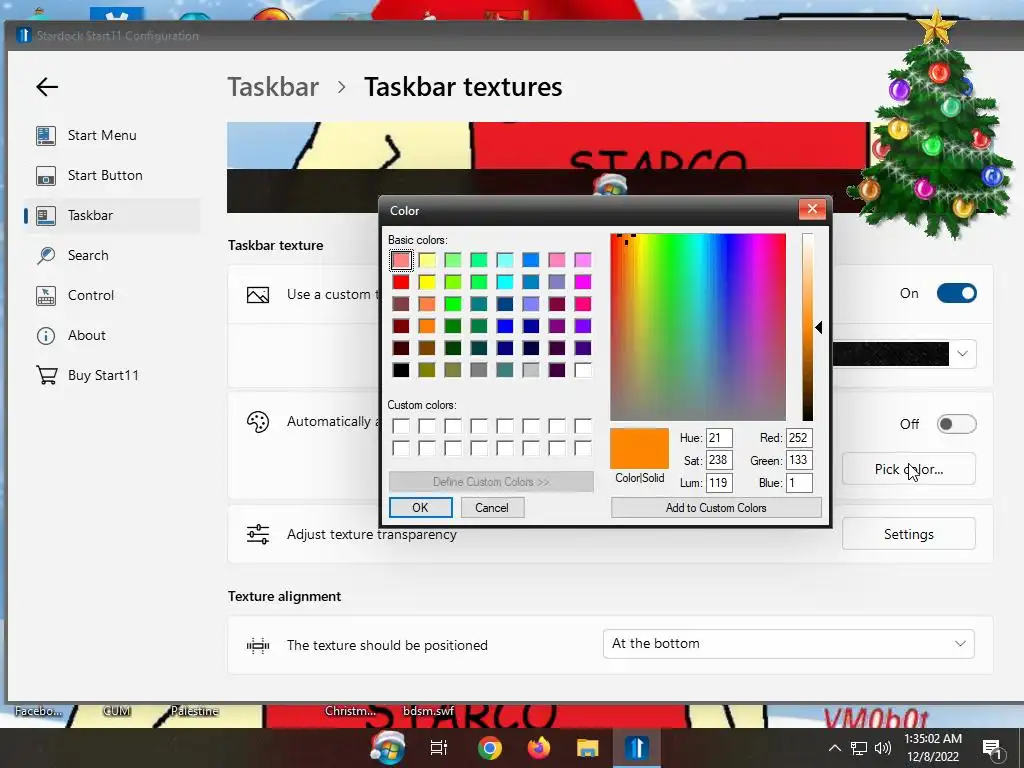Select the Taskbar sidebar section

coord(111,215)
